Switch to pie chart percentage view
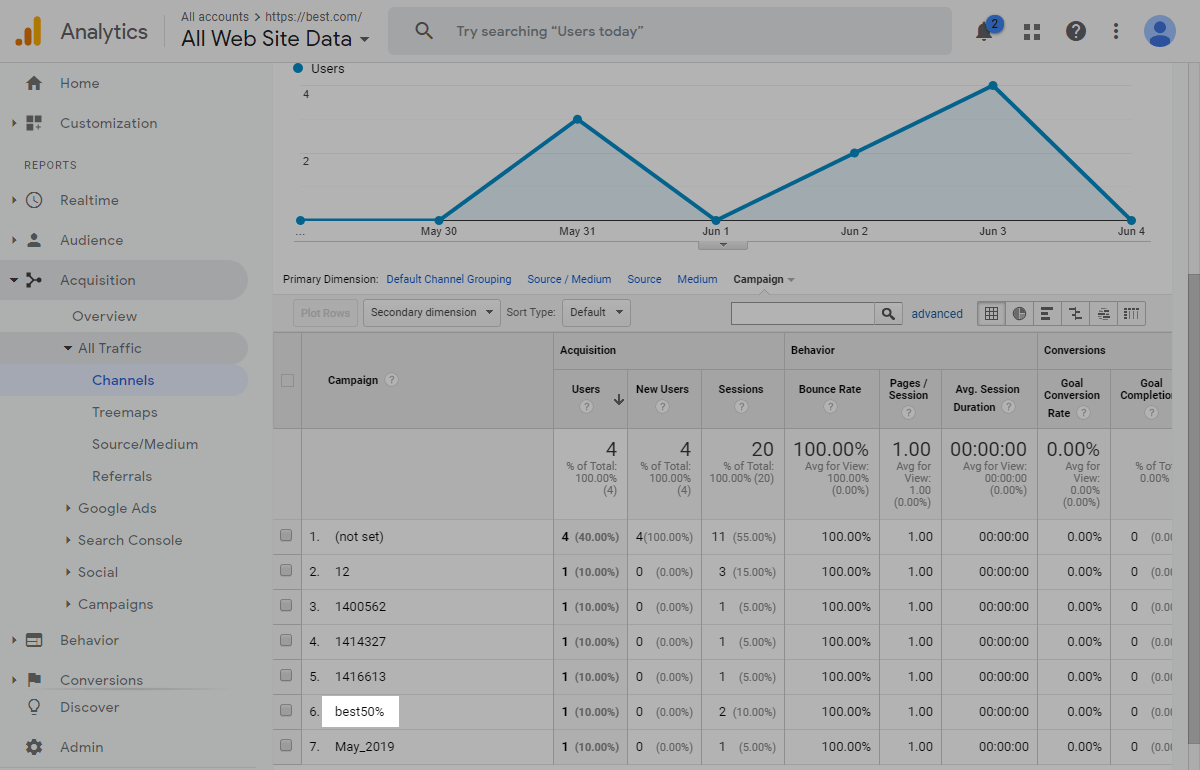Image resolution: width=1200 pixels, height=770 pixels. coord(1019,313)
